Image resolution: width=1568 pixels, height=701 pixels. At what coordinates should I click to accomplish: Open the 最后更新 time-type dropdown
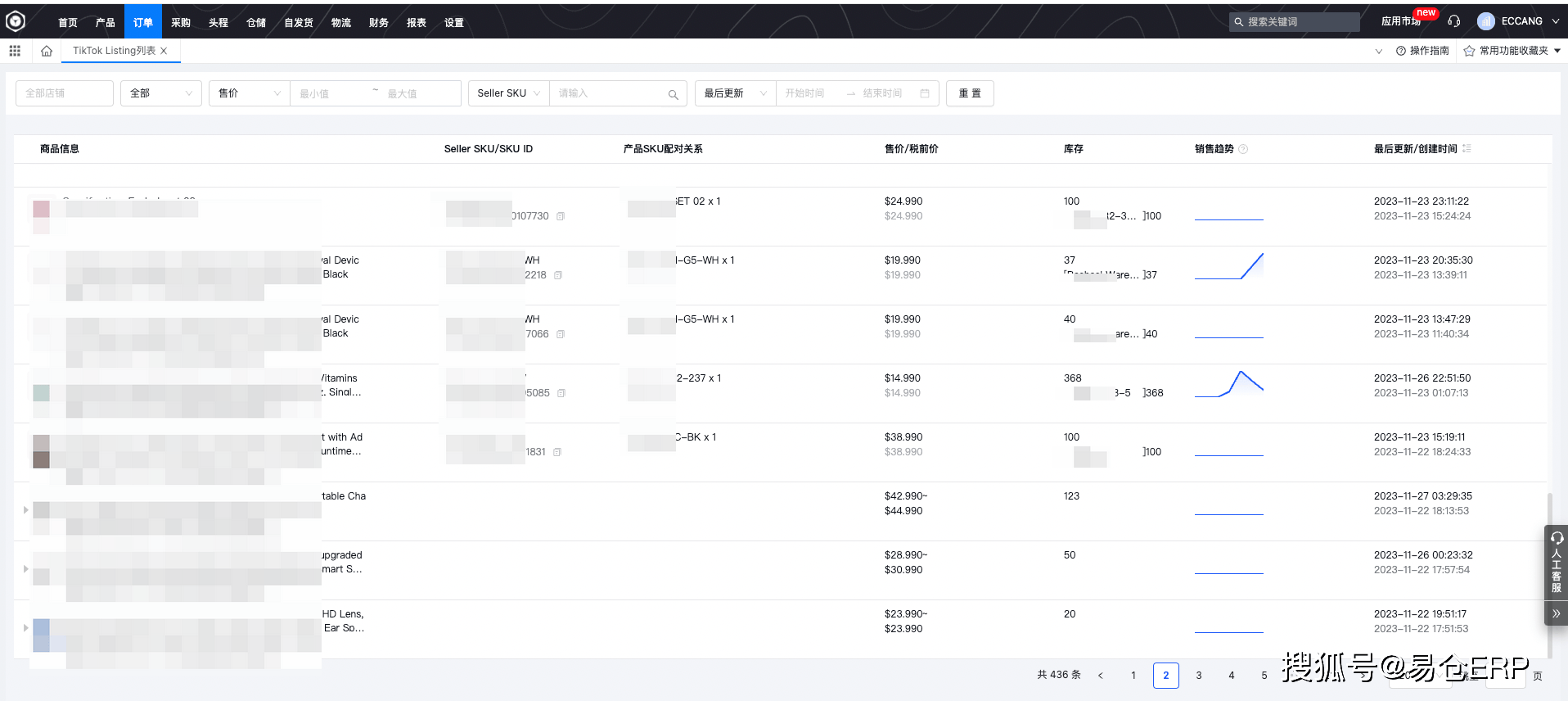pyautogui.click(x=735, y=93)
